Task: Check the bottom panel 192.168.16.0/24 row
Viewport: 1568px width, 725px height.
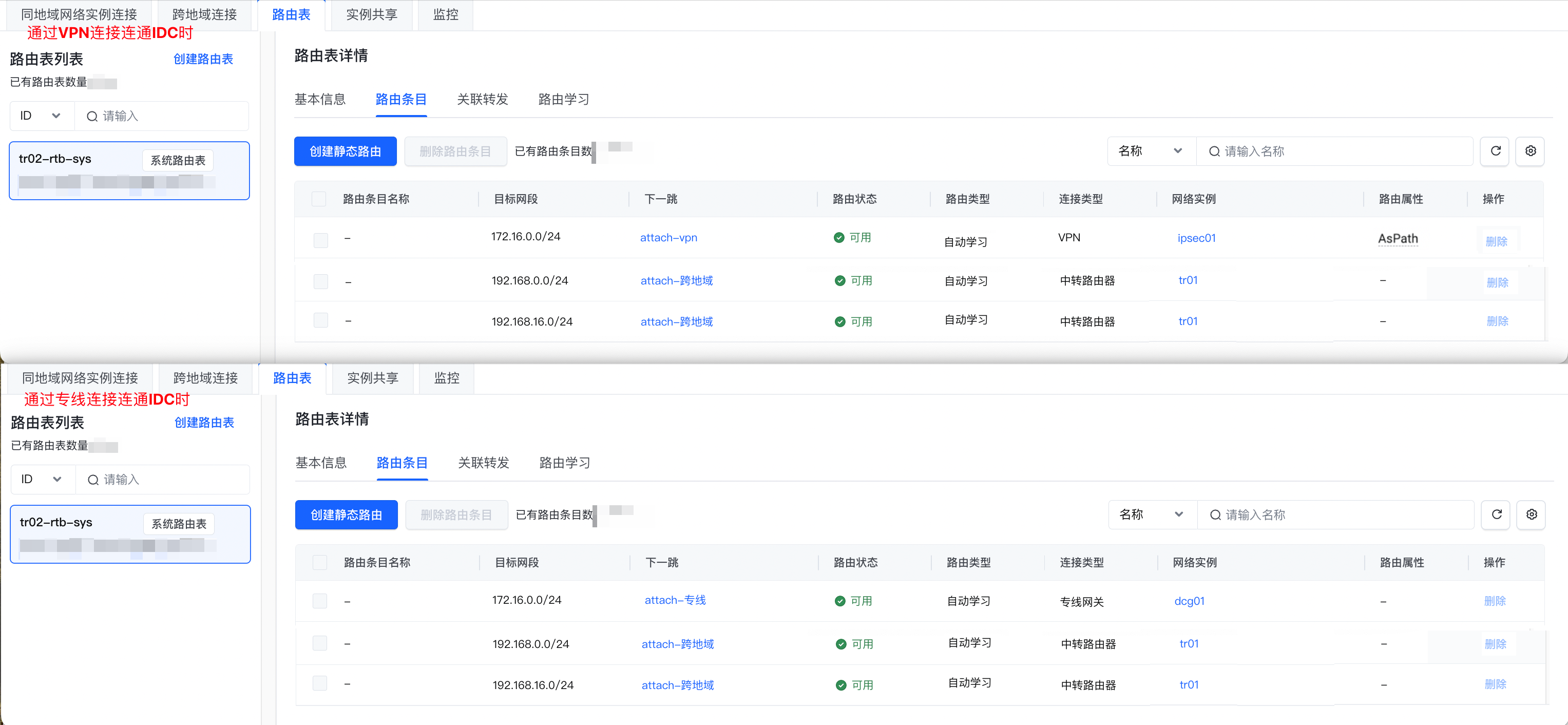Action: (319, 683)
